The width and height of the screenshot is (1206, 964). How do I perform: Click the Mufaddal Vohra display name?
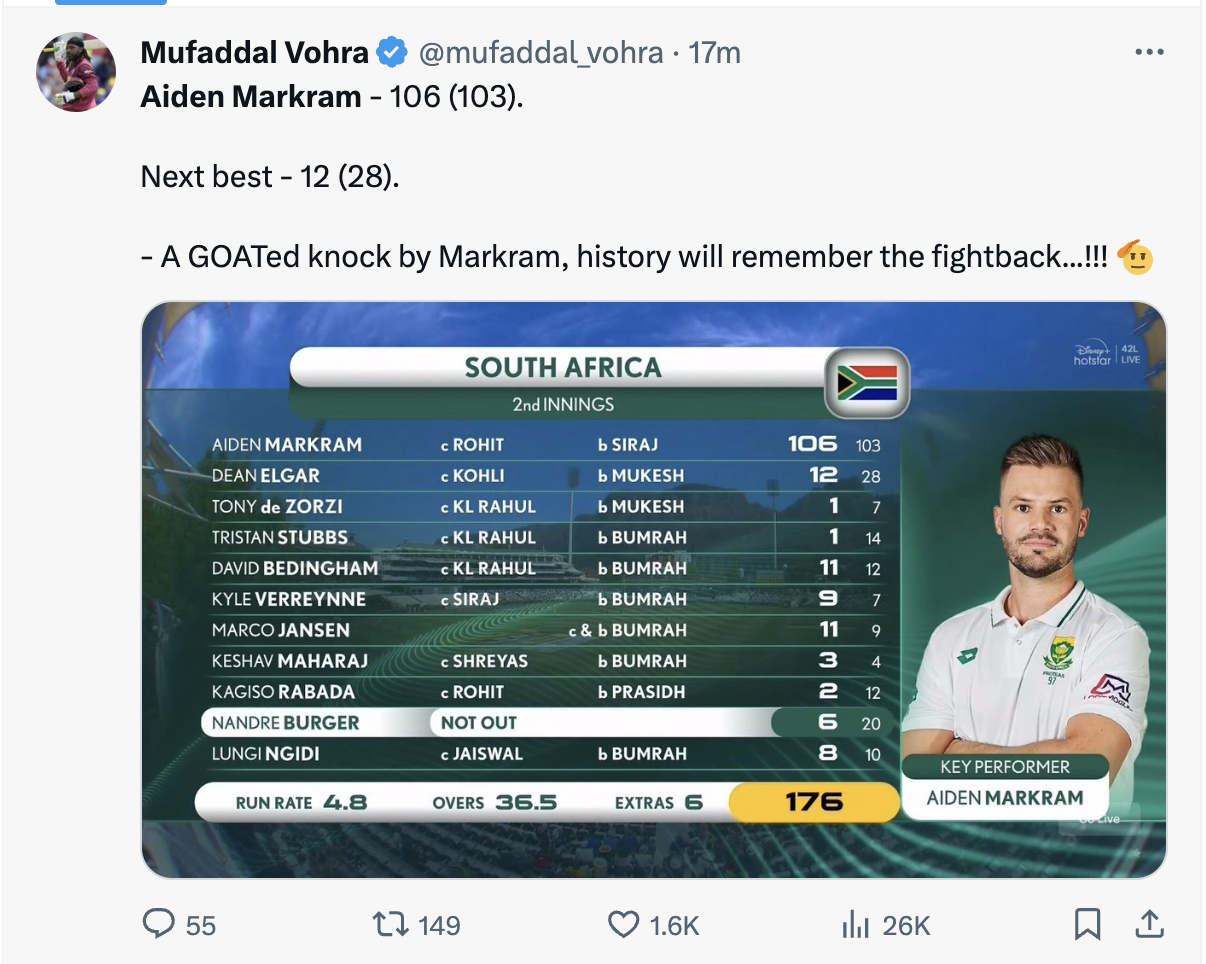click(x=255, y=52)
